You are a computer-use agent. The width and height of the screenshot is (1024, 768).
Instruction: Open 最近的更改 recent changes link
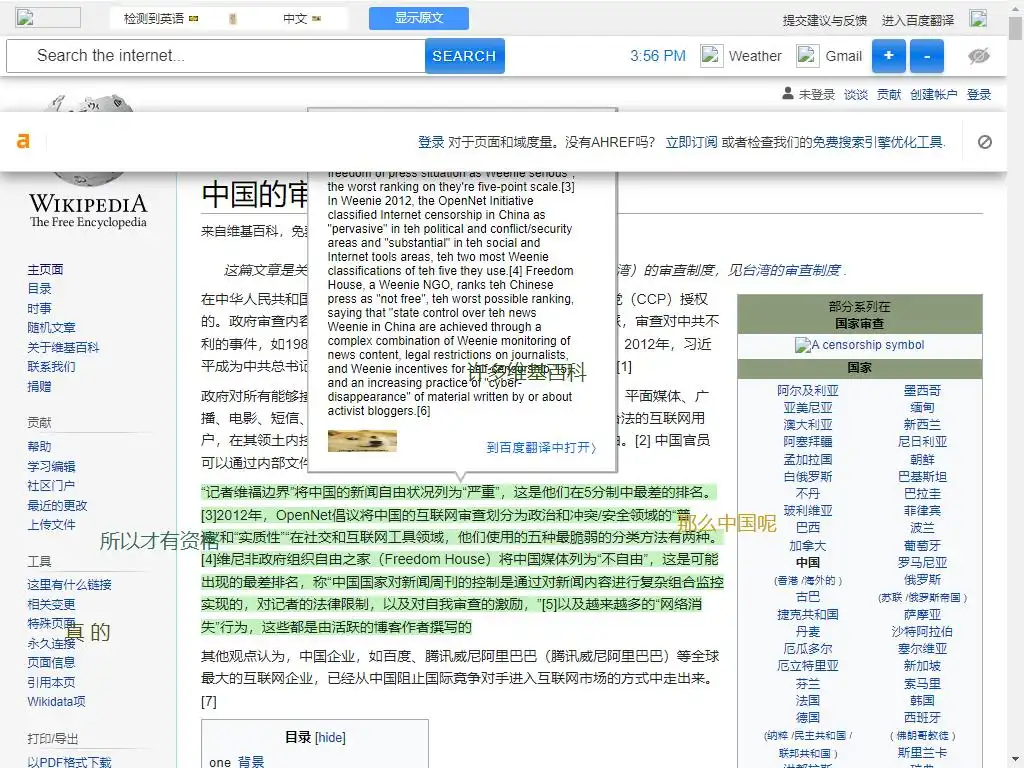click(57, 505)
